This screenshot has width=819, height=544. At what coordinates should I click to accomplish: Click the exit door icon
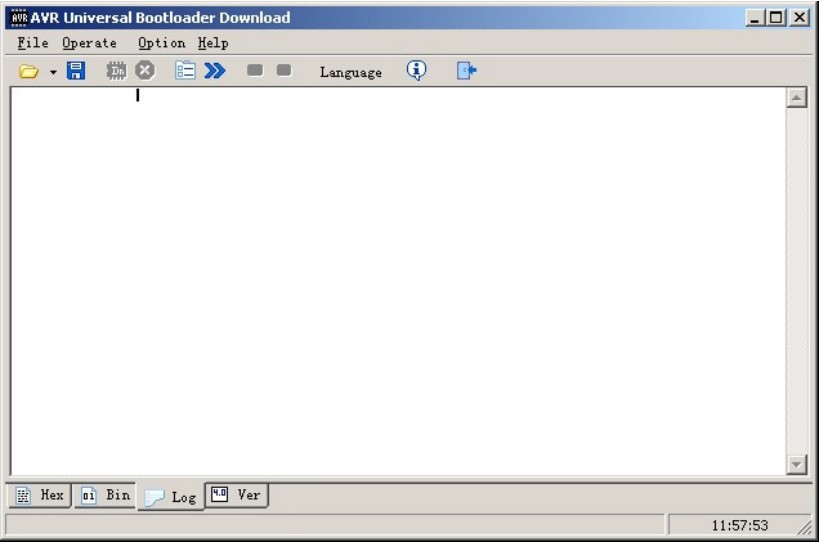[x=467, y=71]
